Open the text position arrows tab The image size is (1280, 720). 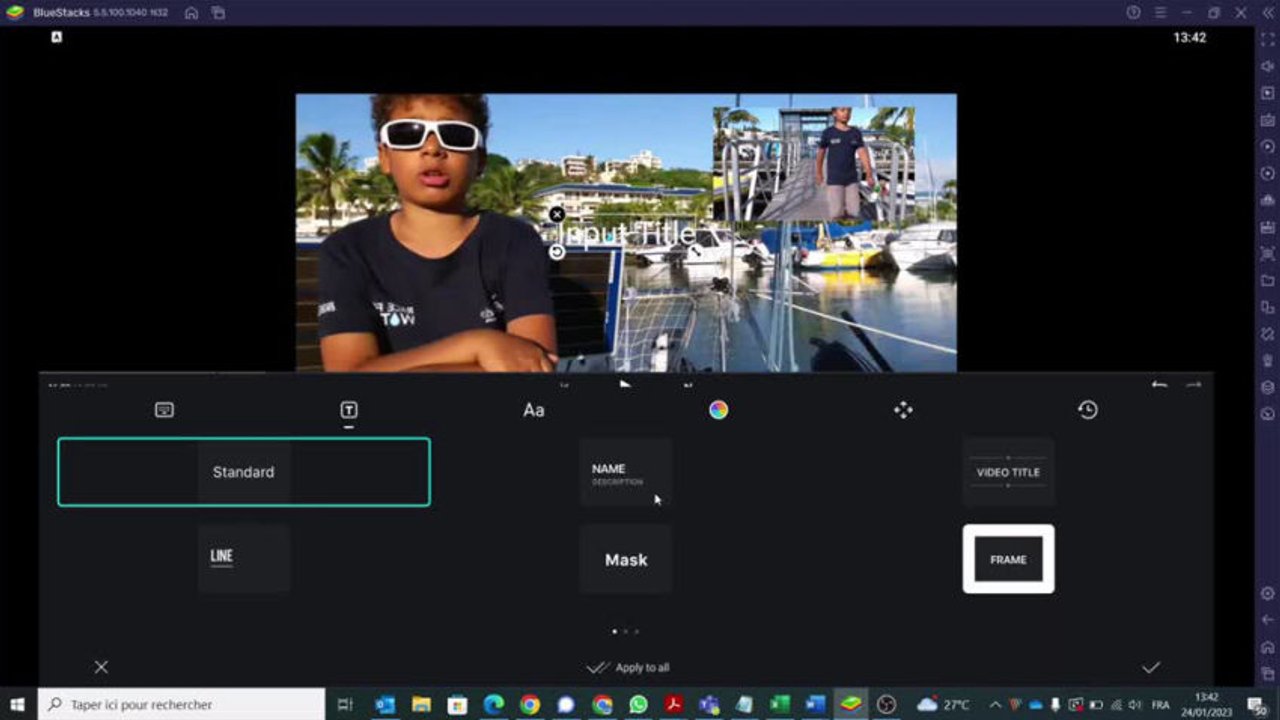click(903, 410)
